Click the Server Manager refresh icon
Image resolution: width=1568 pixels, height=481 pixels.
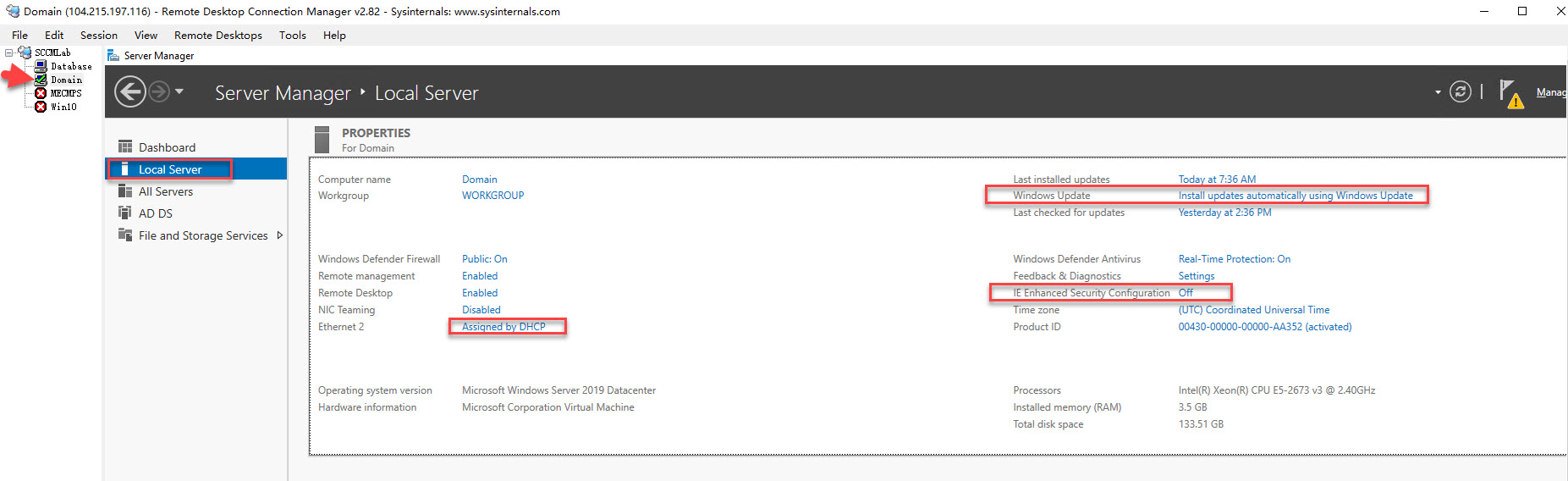click(x=1460, y=91)
